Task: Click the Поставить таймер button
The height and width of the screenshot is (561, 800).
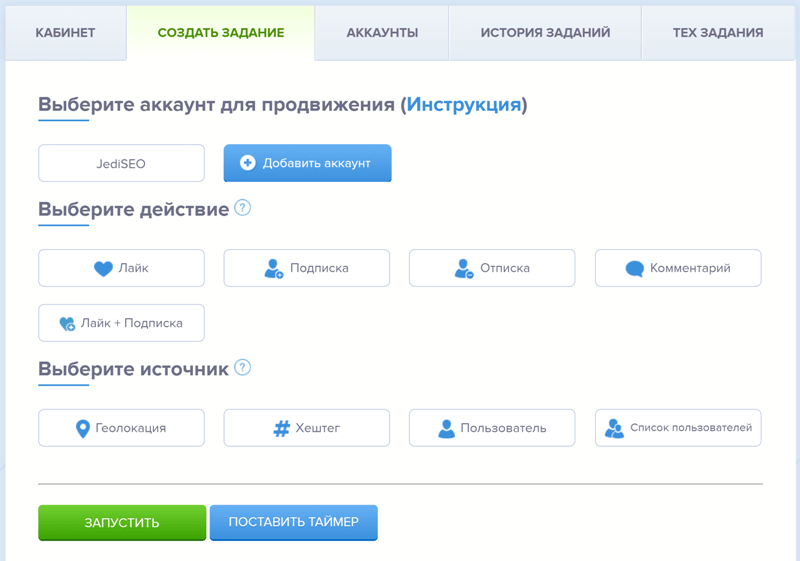Action: pyautogui.click(x=293, y=522)
